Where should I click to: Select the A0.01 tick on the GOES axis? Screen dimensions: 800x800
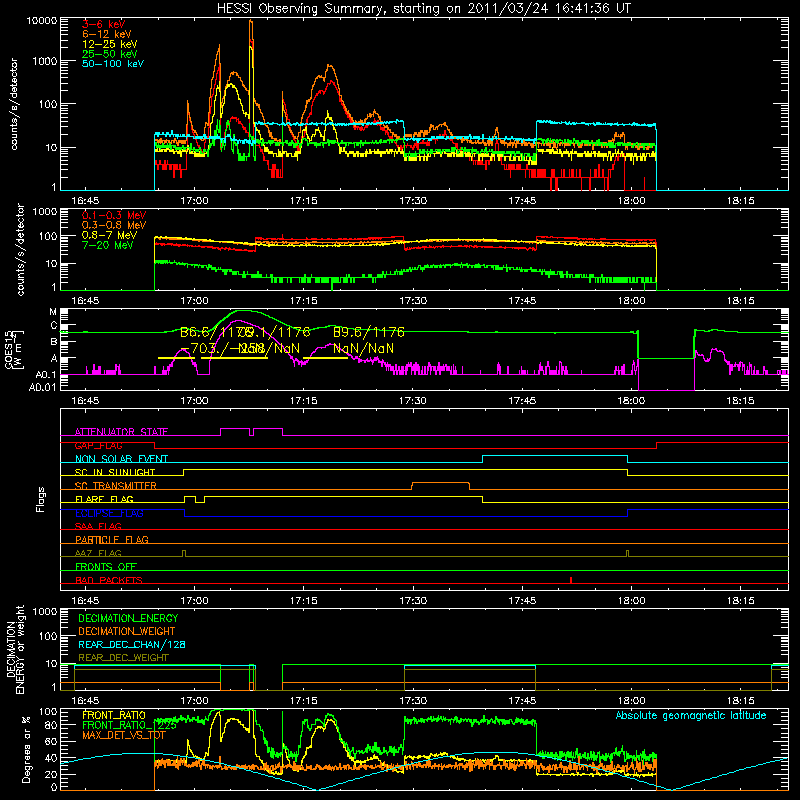point(43,387)
